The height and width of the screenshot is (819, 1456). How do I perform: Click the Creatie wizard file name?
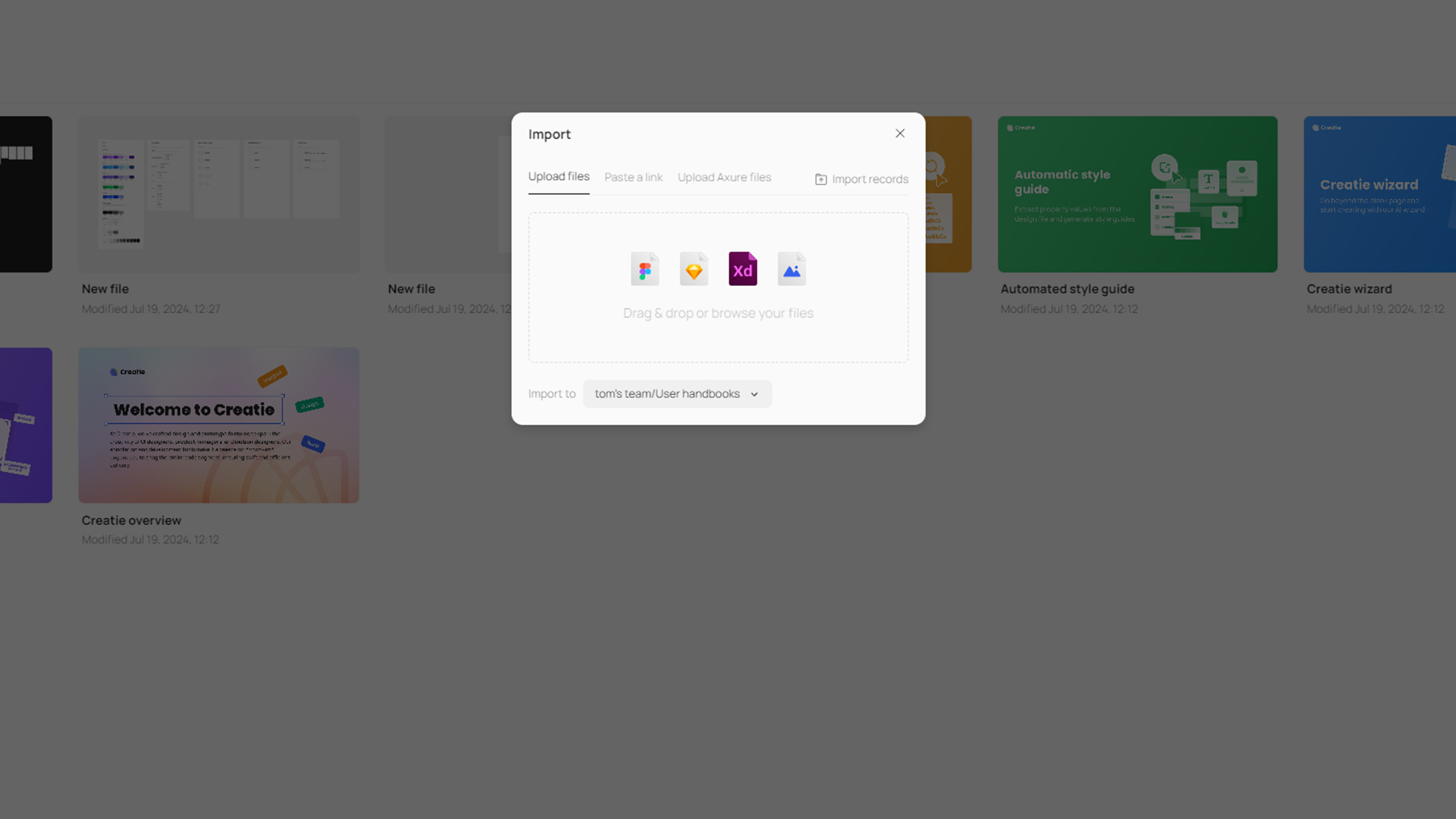click(1349, 289)
